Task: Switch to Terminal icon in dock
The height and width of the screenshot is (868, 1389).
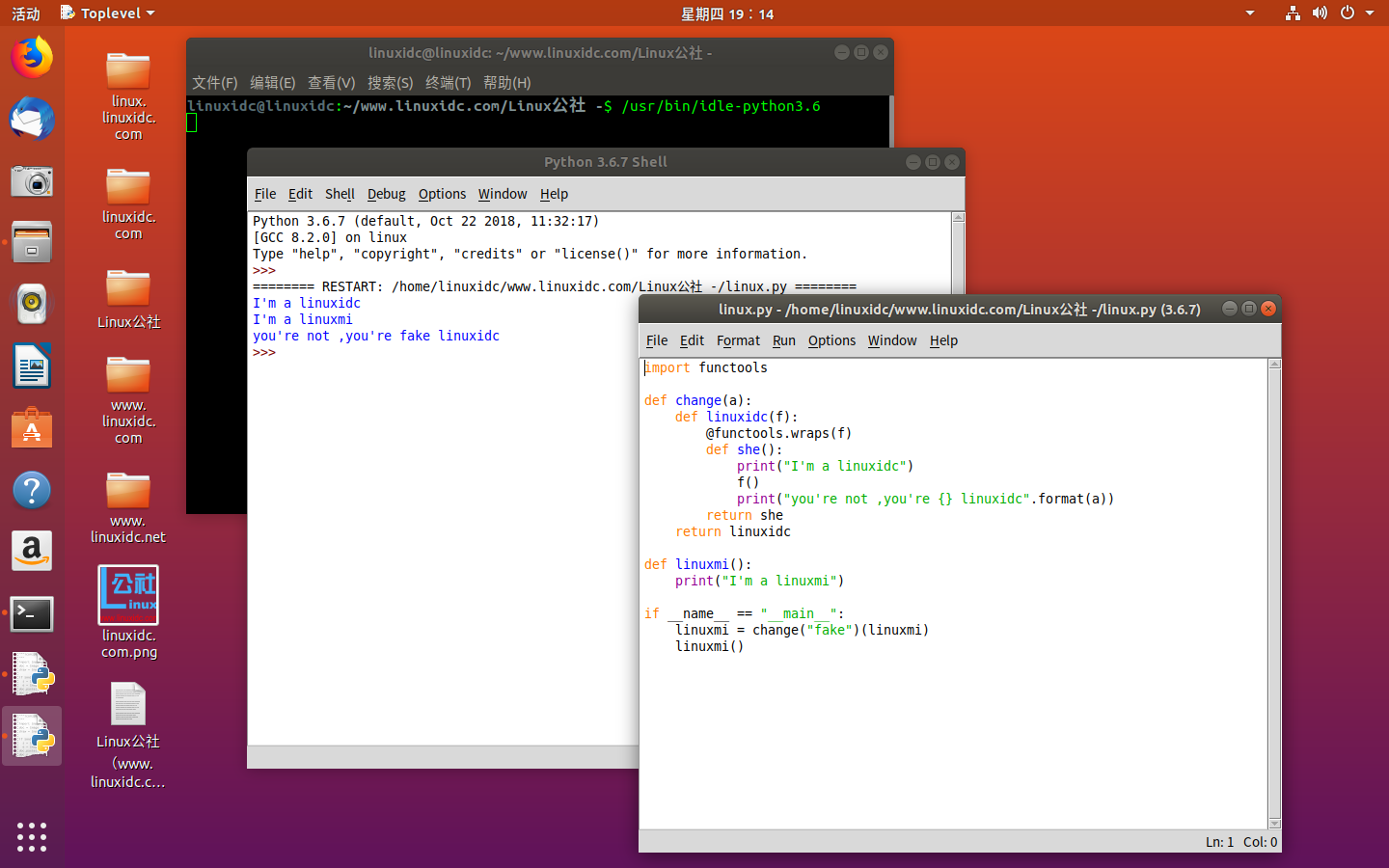Action: coord(32,613)
